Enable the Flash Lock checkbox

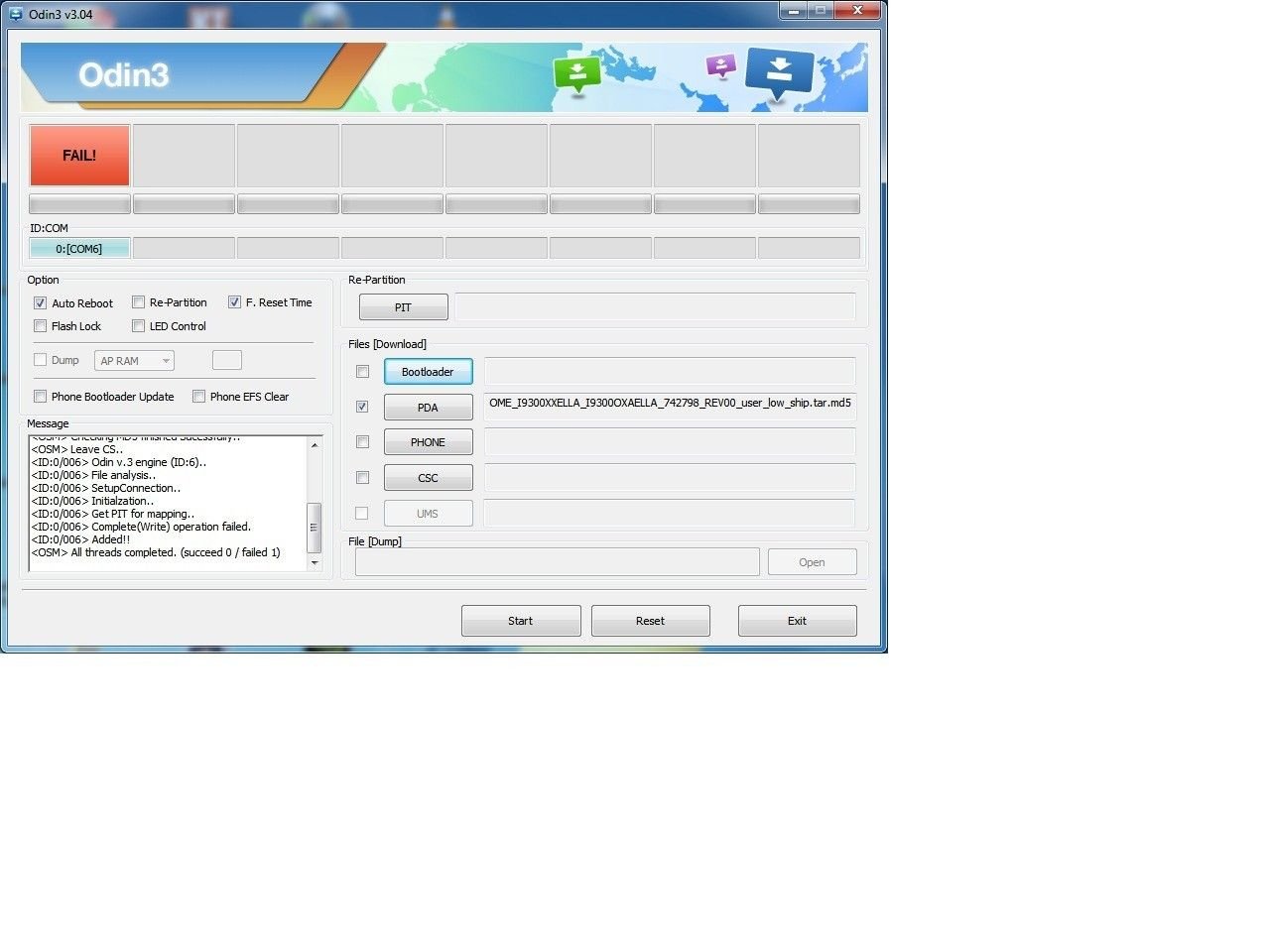point(41,326)
